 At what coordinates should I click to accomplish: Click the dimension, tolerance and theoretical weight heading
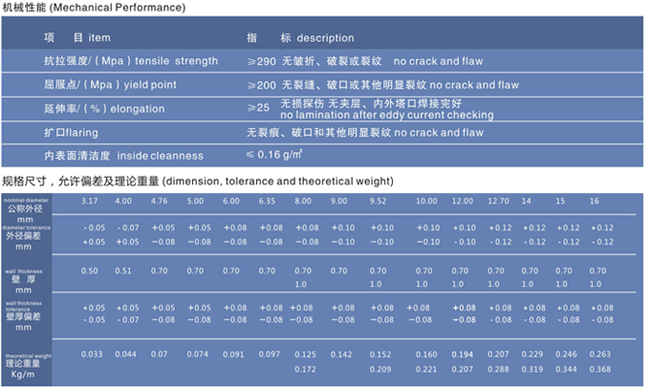[197, 182]
